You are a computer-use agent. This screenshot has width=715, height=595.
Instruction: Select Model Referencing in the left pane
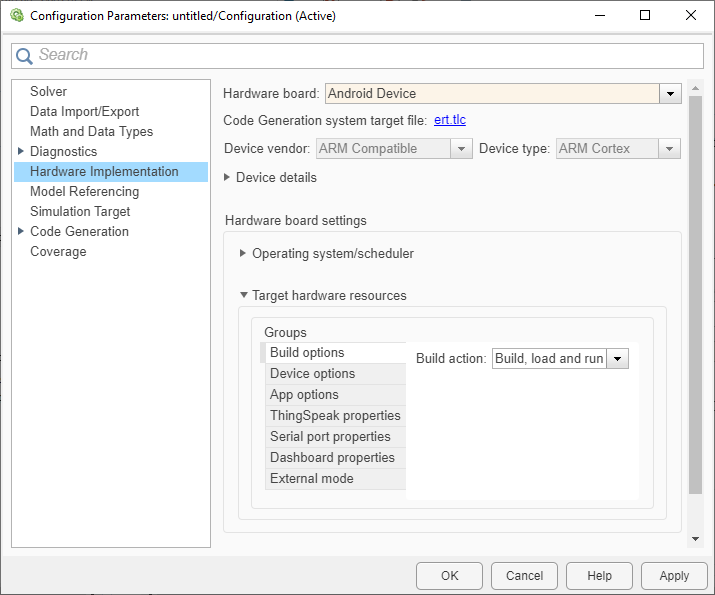click(84, 192)
